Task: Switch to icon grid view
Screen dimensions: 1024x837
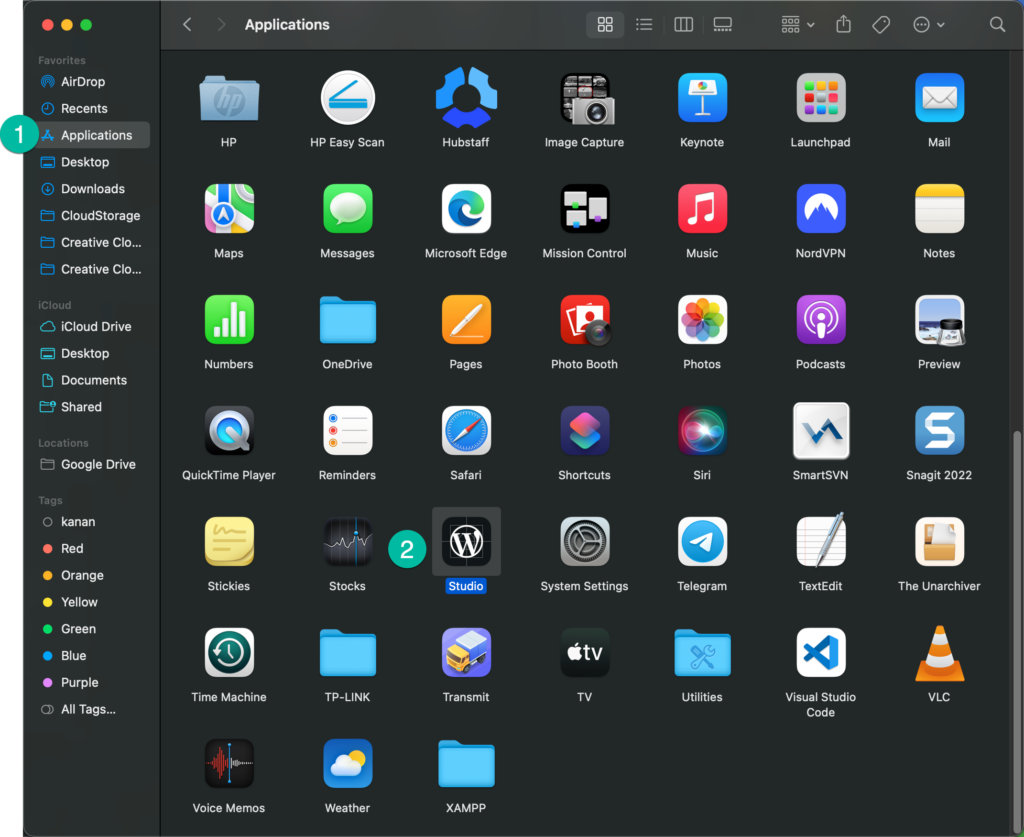Action: click(x=605, y=25)
